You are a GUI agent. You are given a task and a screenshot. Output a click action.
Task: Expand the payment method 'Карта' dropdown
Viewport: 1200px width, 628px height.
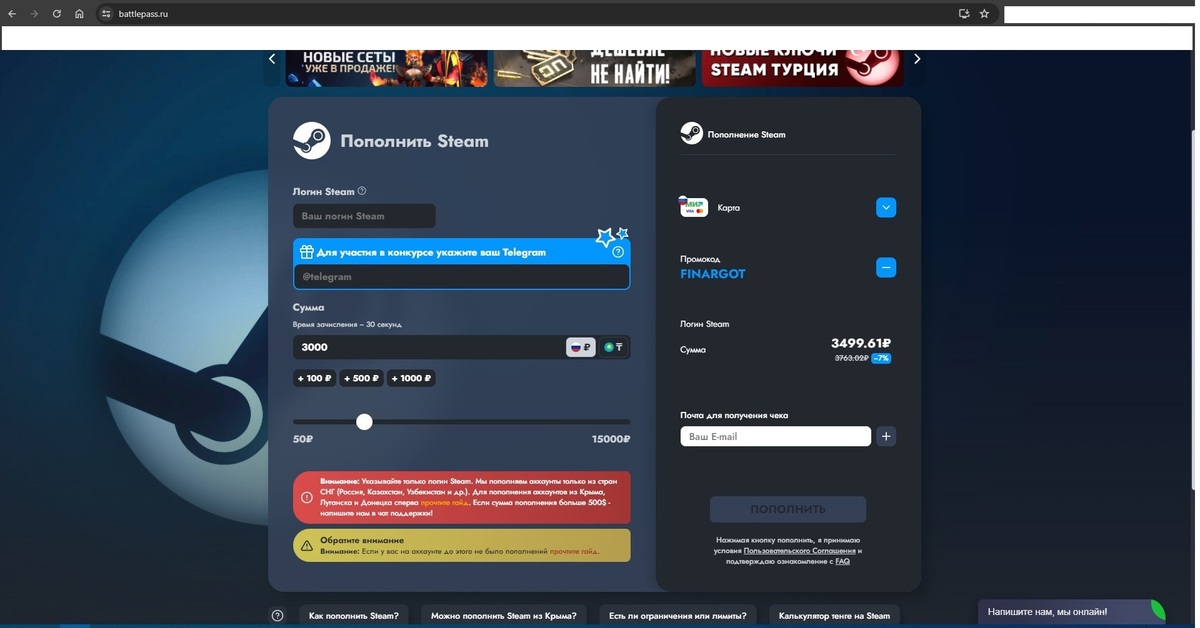(886, 207)
